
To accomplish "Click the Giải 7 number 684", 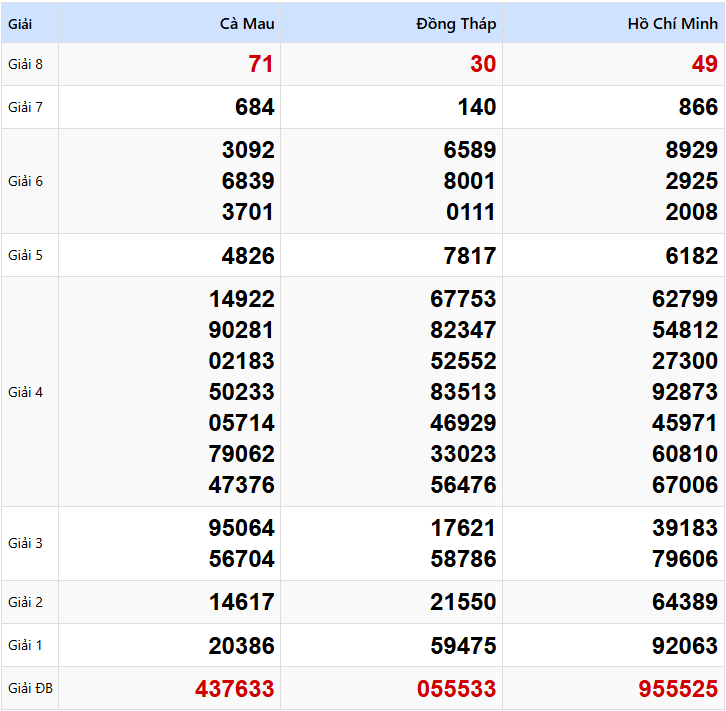I will [x=255, y=107].
